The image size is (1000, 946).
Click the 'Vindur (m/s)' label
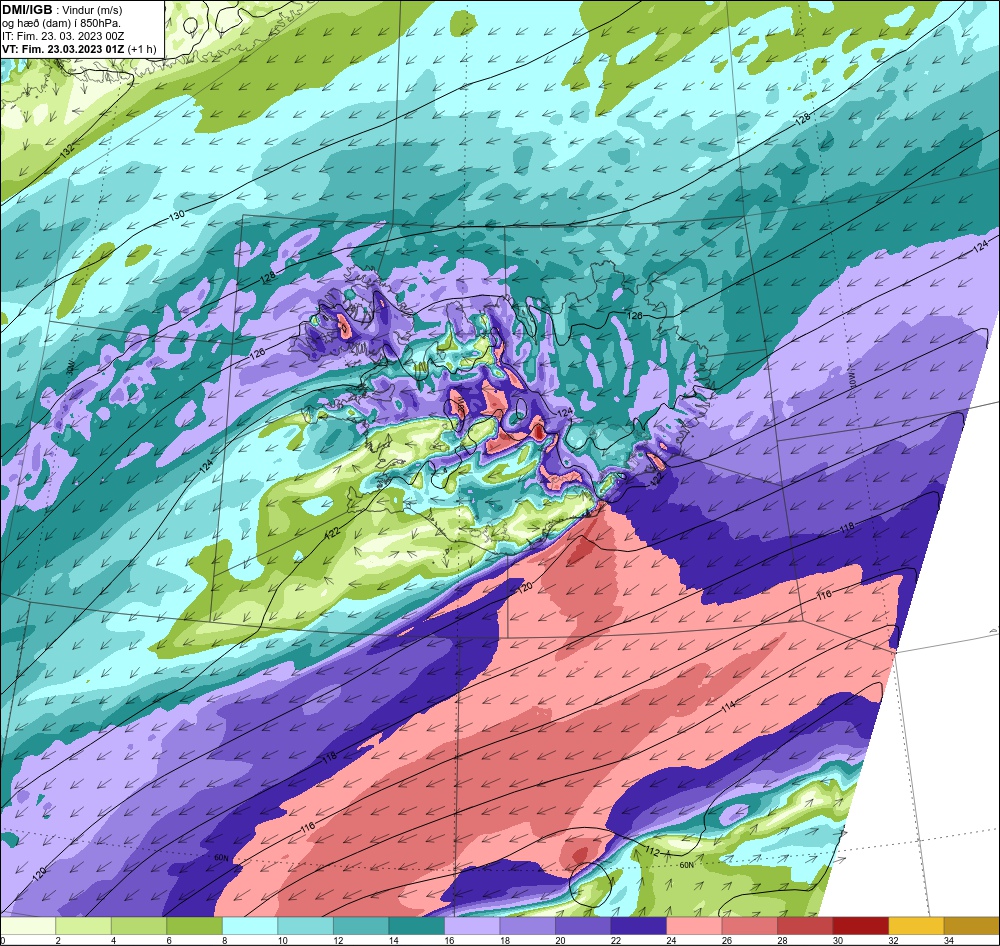92,11
